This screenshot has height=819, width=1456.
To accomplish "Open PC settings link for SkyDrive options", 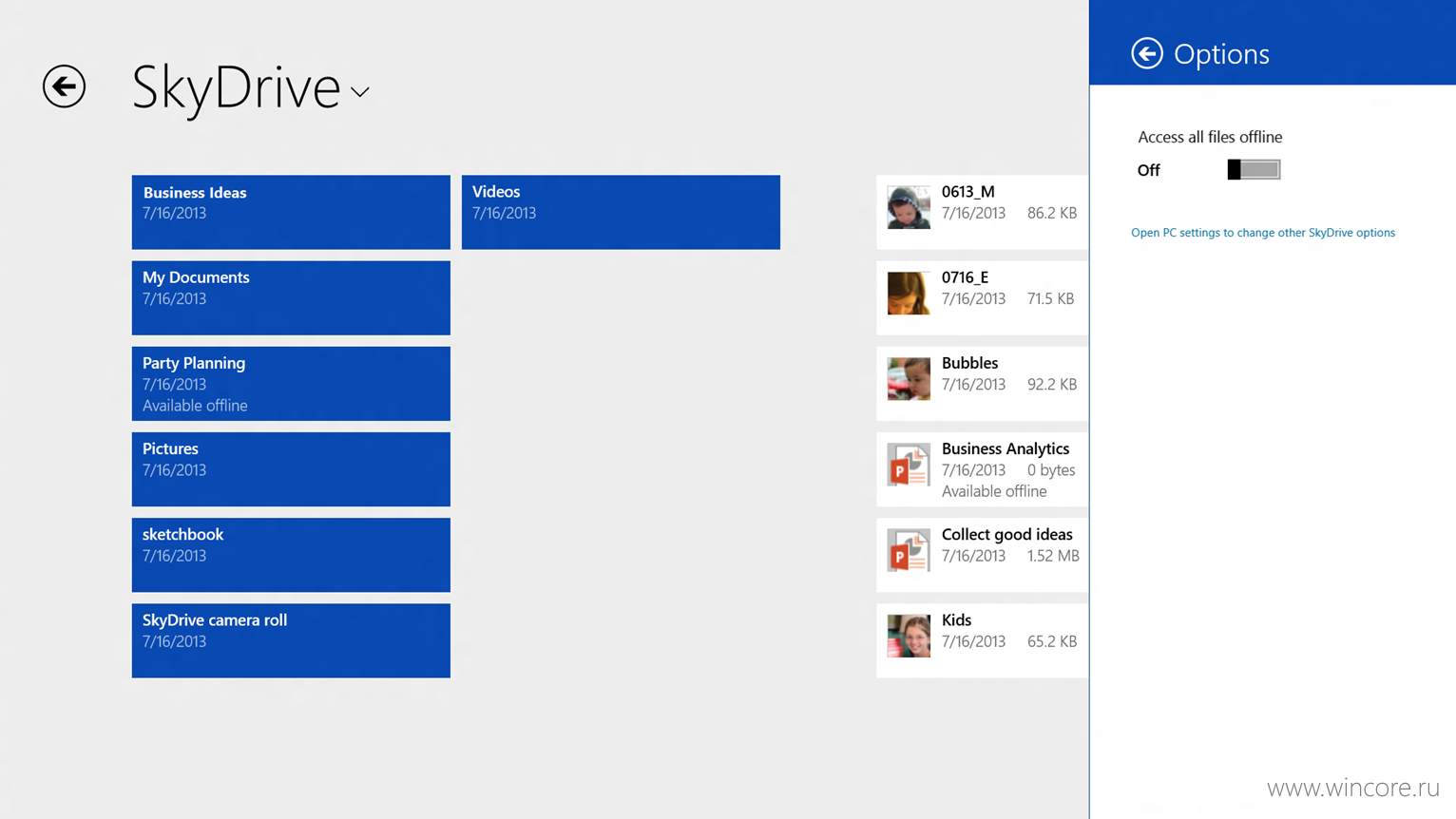I will (1262, 233).
